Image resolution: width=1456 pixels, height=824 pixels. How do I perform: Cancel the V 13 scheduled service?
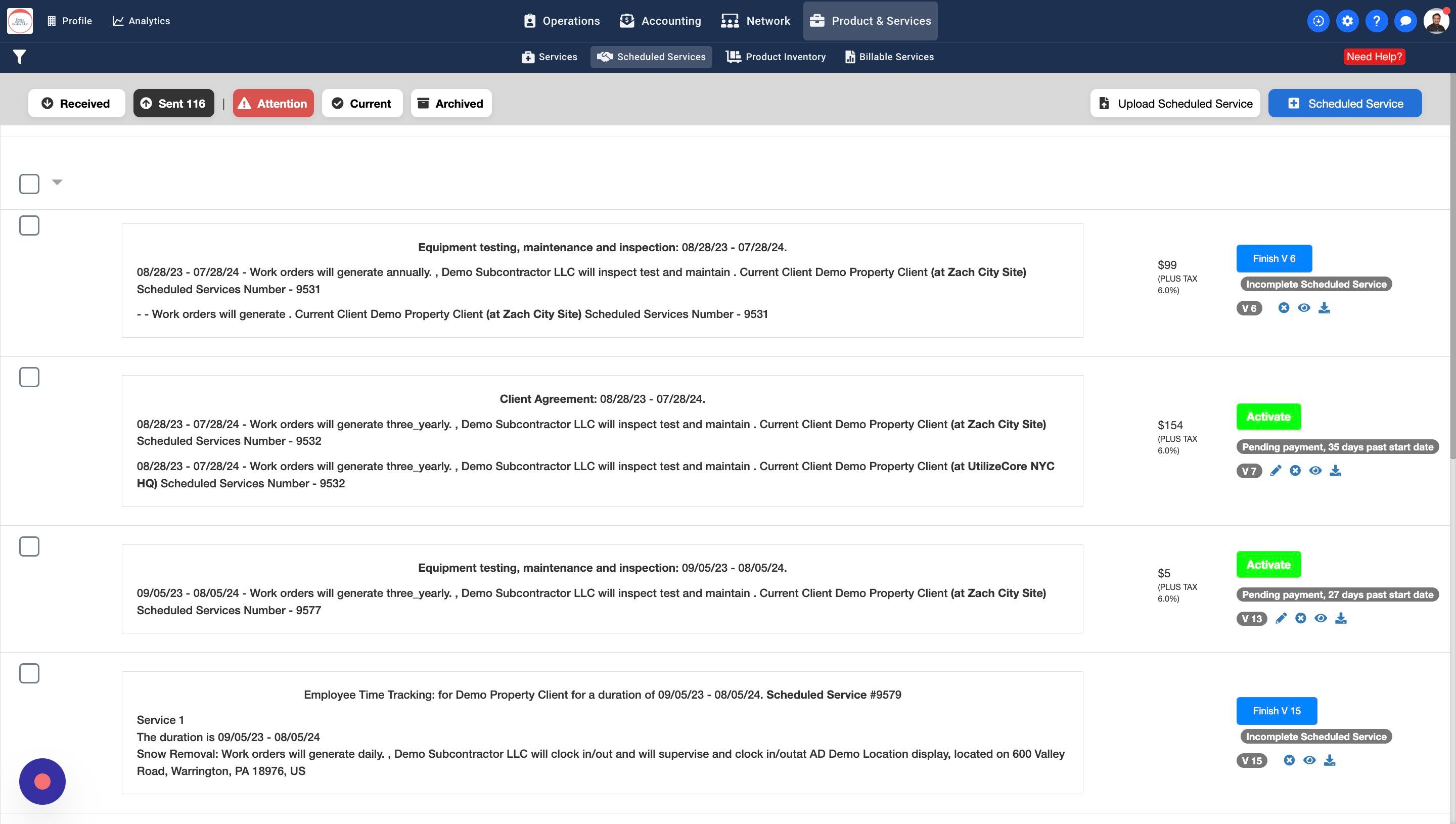[x=1300, y=619]
